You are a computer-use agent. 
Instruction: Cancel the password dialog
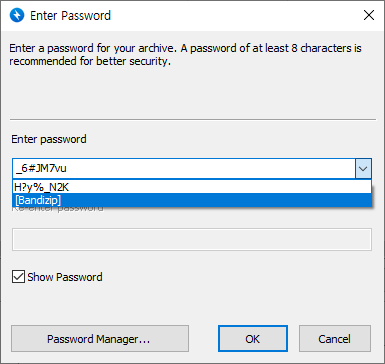pos(335,339)
